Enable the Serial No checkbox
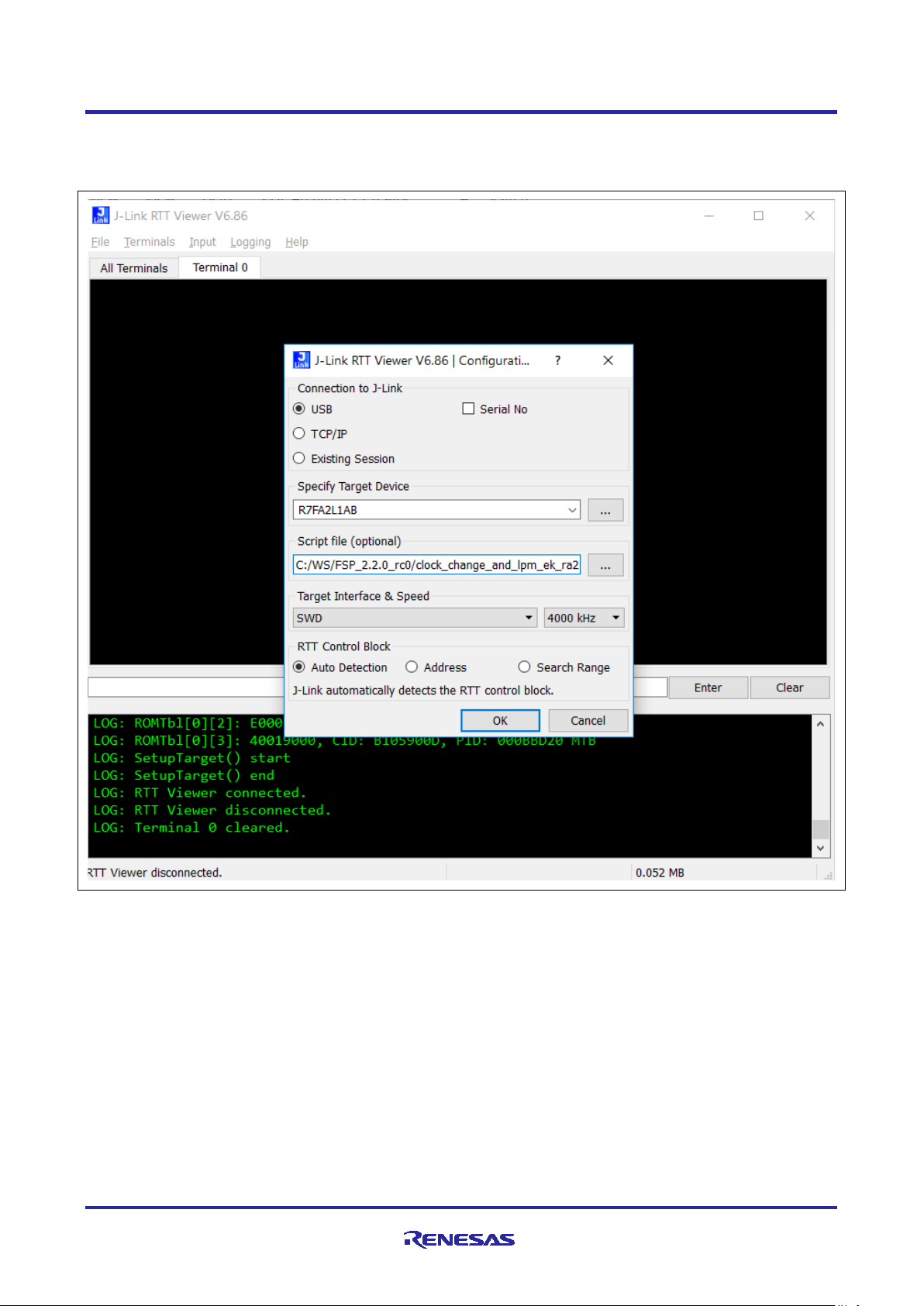This screenshot has height=1306, width=924. (x=468, y=408)
